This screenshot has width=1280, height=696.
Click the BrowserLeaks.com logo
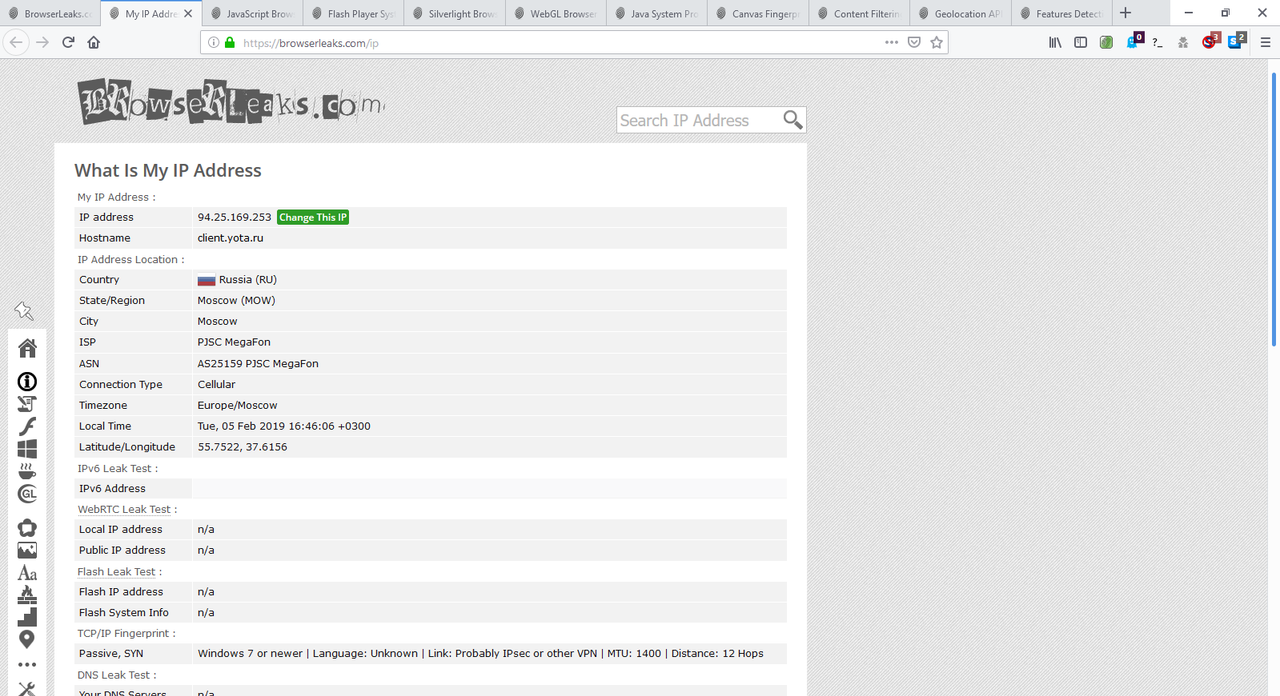coord(231,101)
